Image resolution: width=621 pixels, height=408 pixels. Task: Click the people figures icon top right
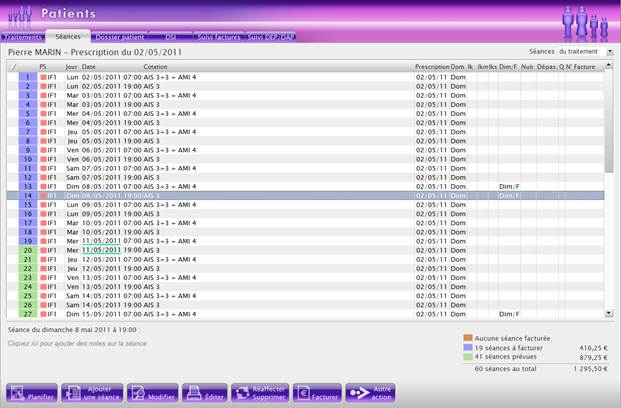pos(586,22)
